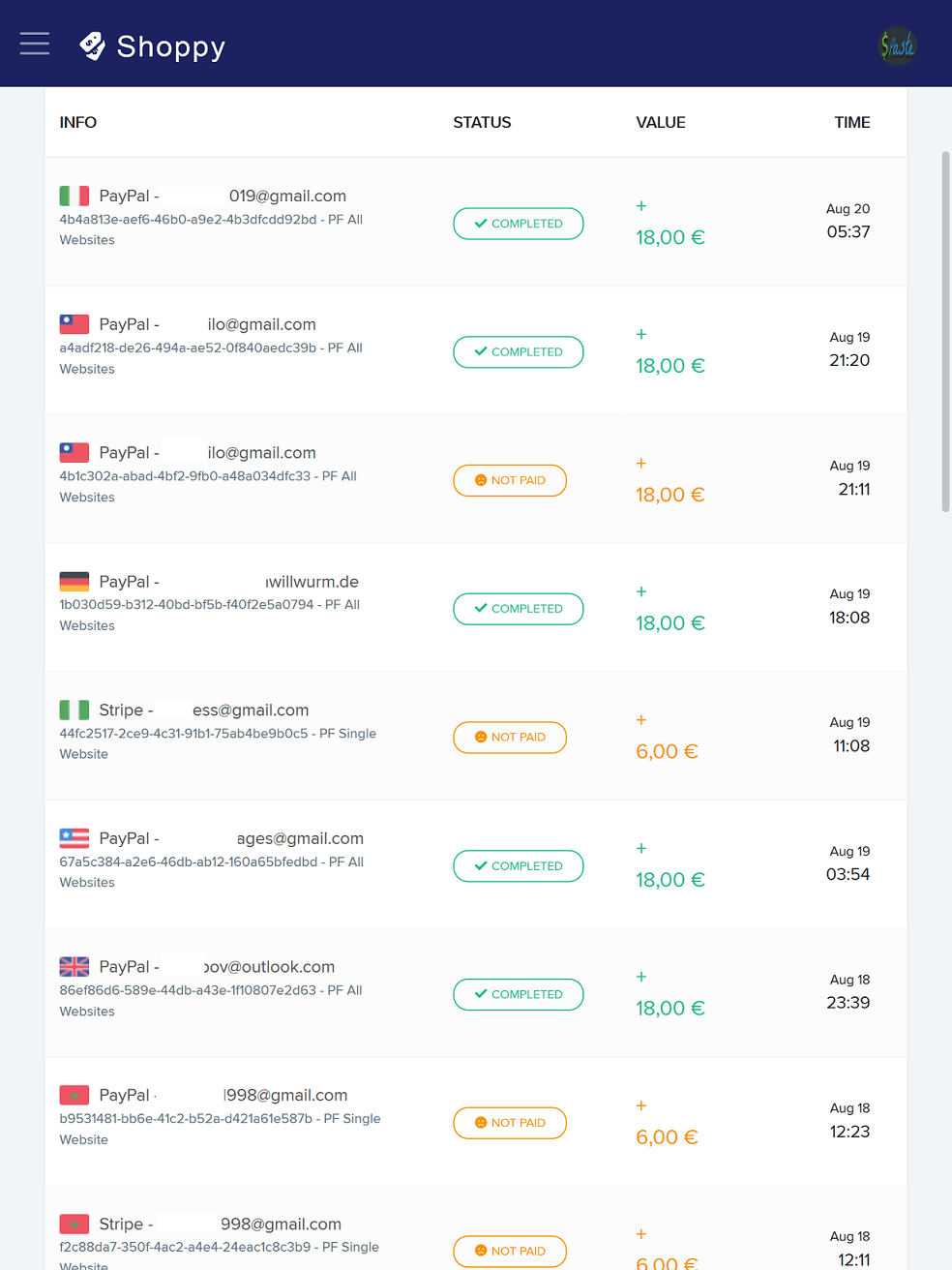Open the Stripe order from ess@gmail.com
952x1270 pixels.
[x=476, y=736]
